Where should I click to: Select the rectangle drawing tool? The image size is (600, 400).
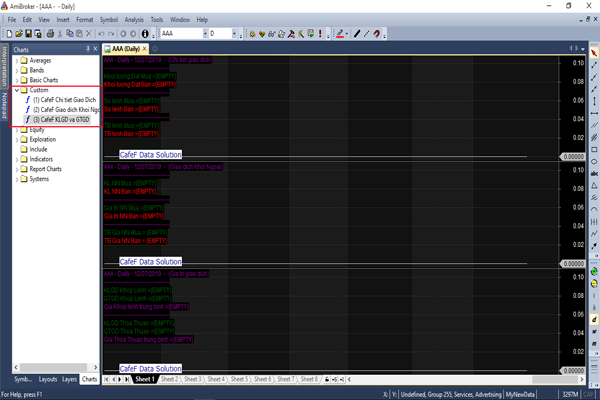coord(594,150)
